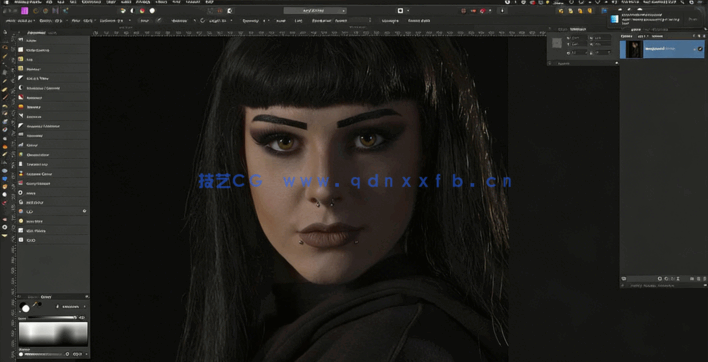Add a Selective Colour adjustment
The height and width of the screenshot is (362, 708).
click(53, 174)
